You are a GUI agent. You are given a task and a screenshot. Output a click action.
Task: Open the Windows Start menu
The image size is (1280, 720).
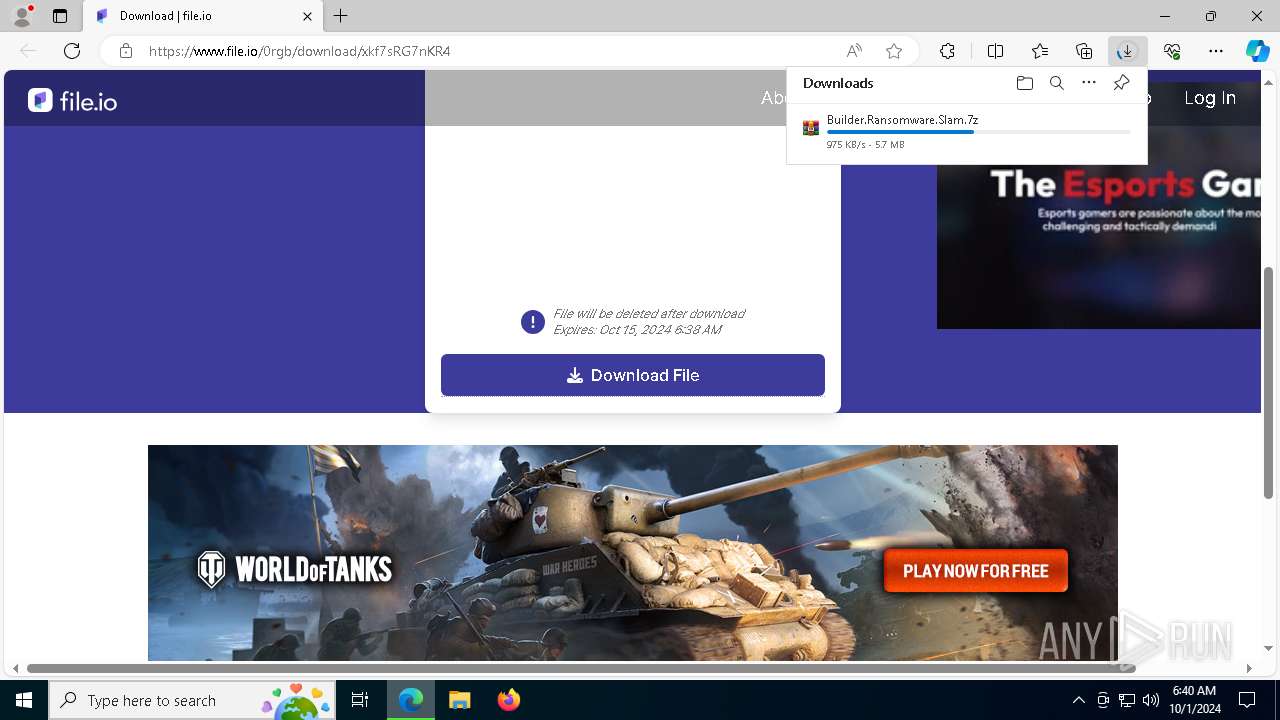coord(24,700)
